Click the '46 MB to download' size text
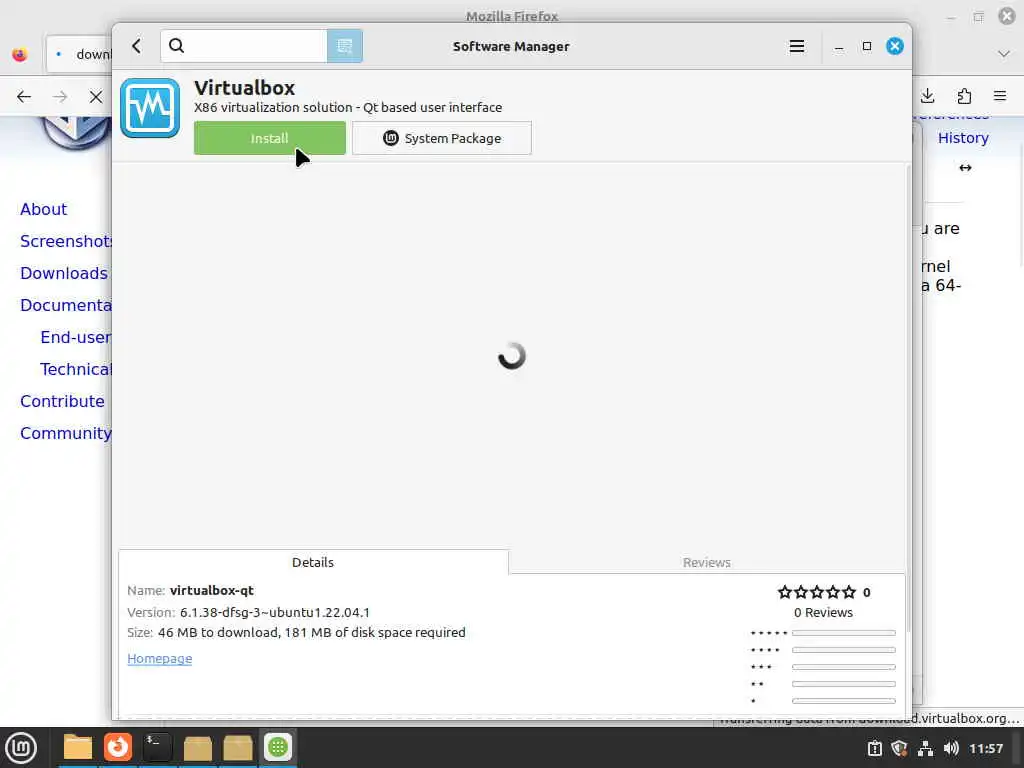Screen dimensions: 1024x768 [219, 633]
